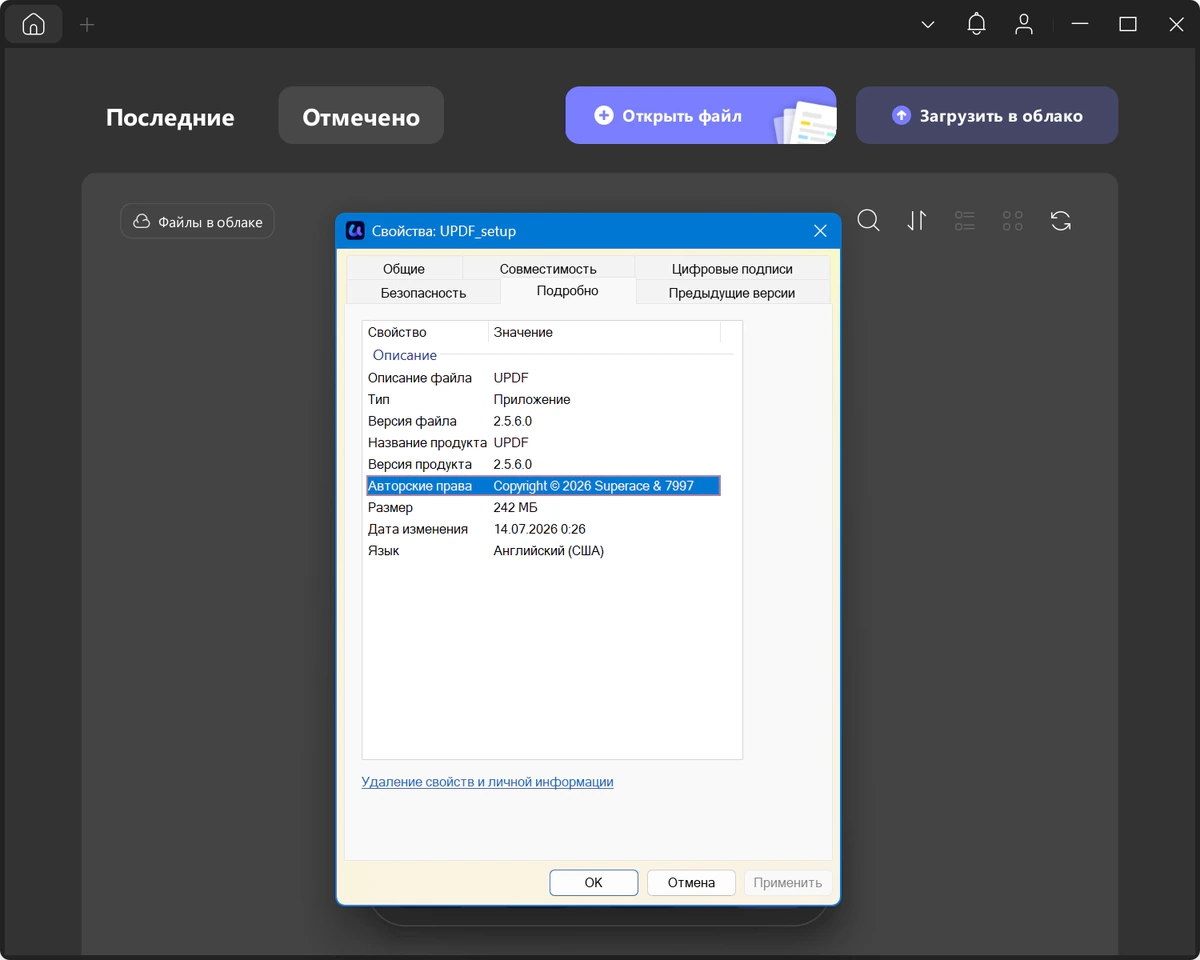Screen dimensions: 1200x960
Task: Switch to the Отмечено section
Action: coord(361,117)
